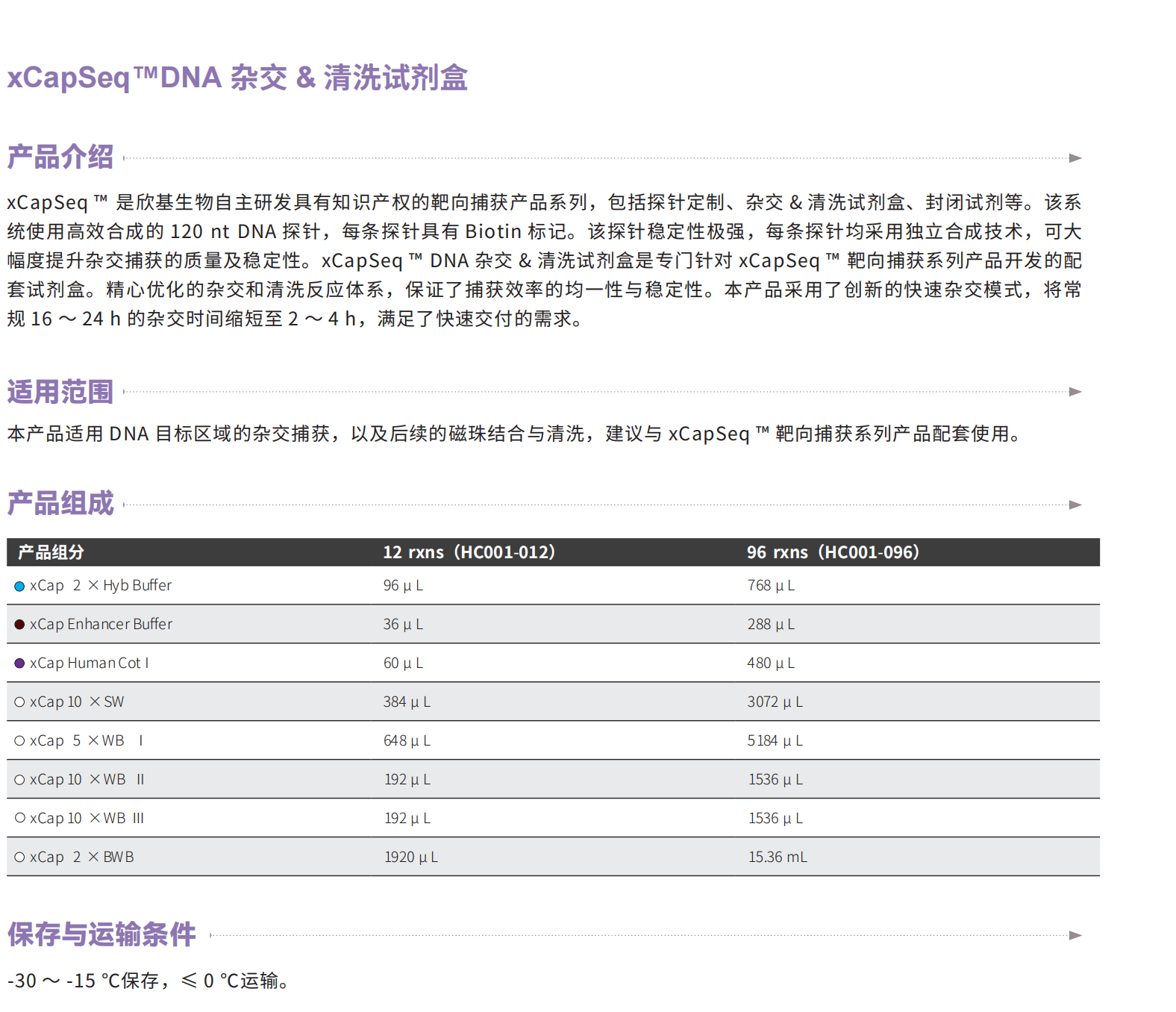Click the 648 μL cell for 5× WB I
Screen dimensions: 1176x1012
click(x=407, y=740)
